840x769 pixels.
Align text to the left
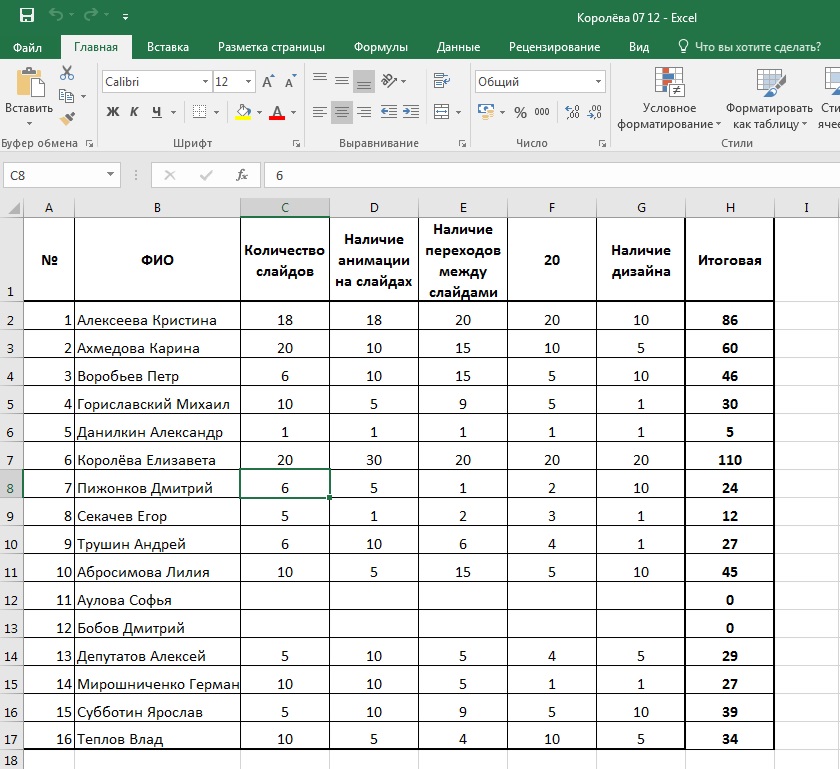tap(320, 112)
